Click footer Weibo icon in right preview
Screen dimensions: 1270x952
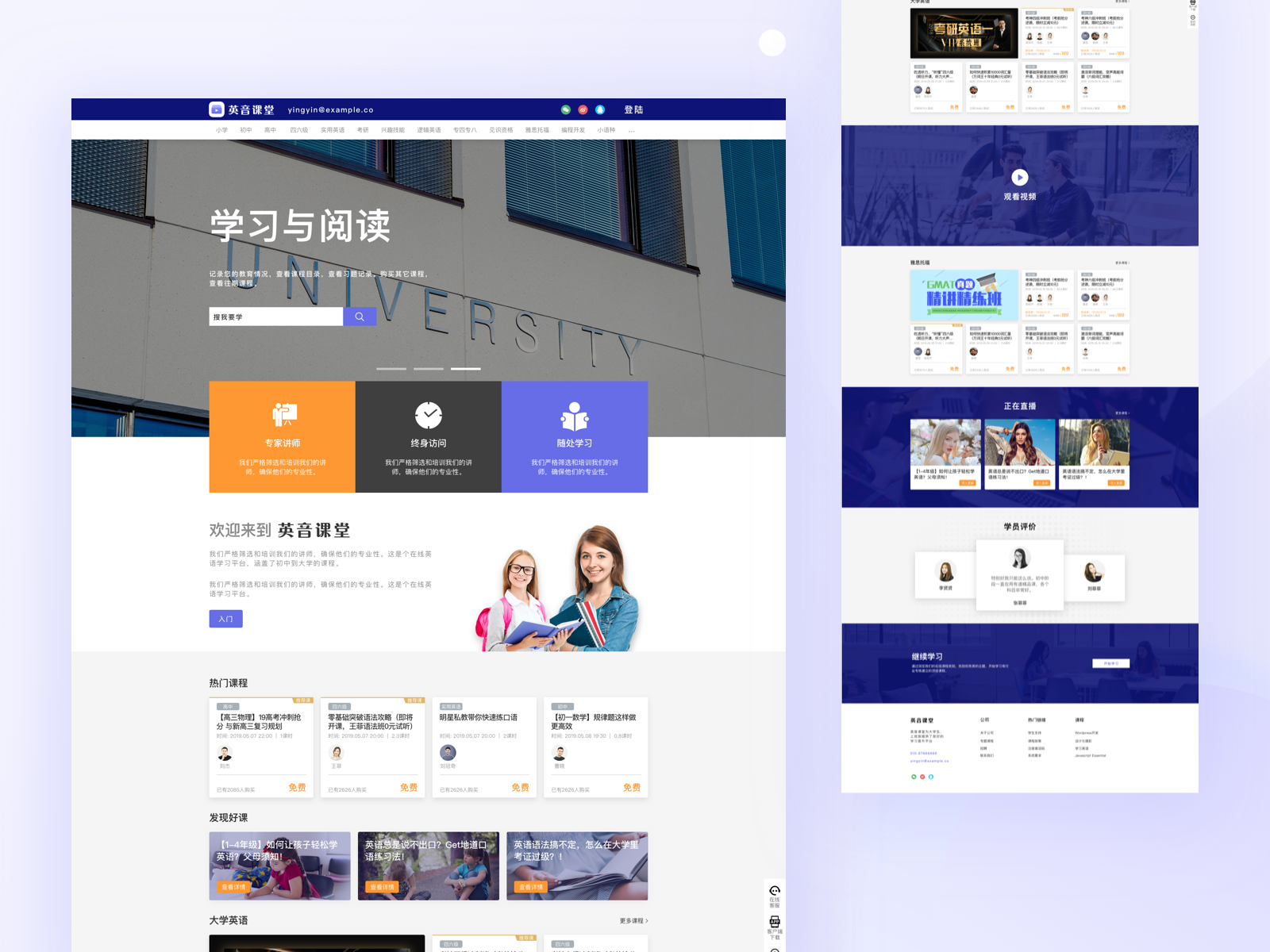(x=922, y=777)
